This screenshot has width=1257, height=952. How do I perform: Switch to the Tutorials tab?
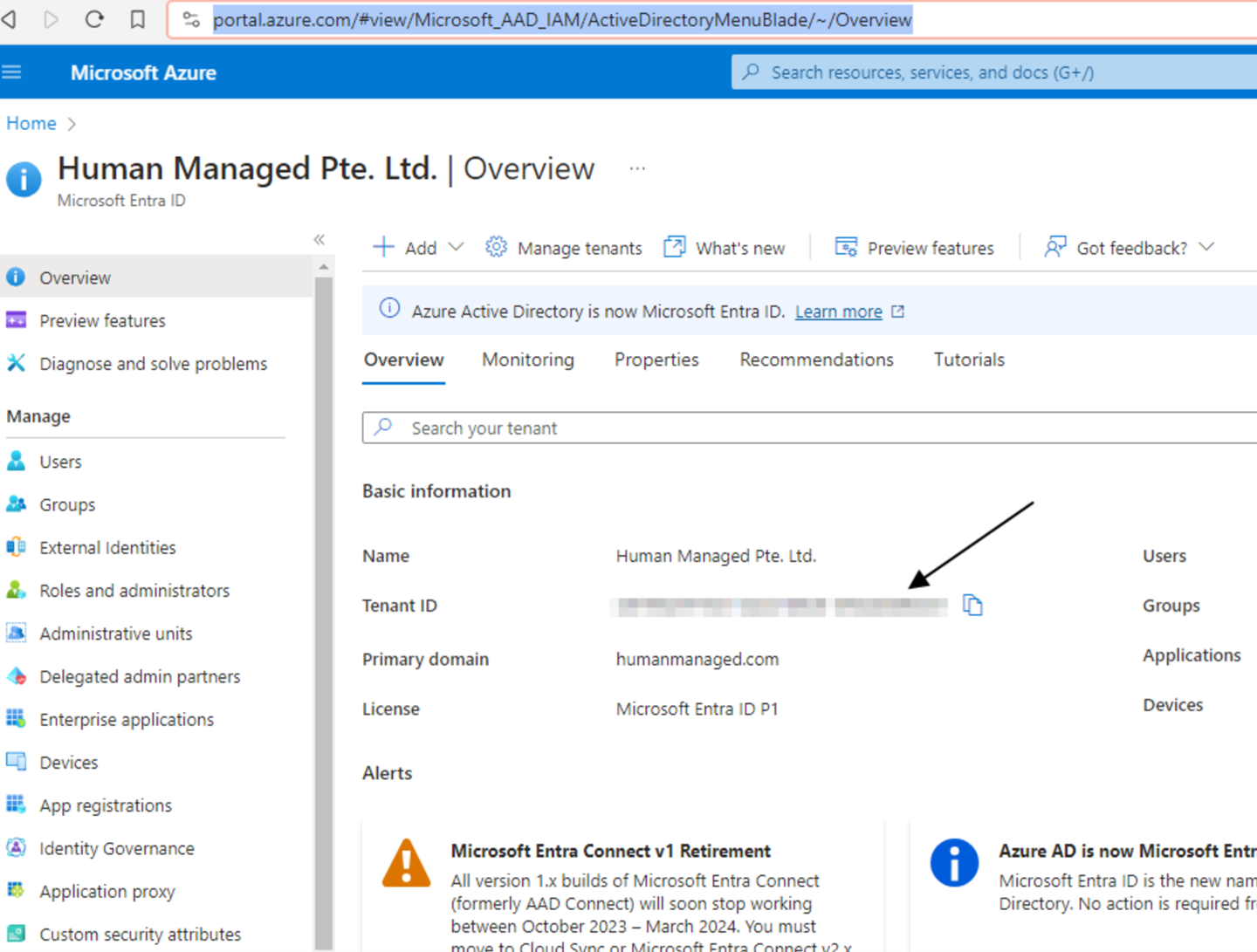969,360
